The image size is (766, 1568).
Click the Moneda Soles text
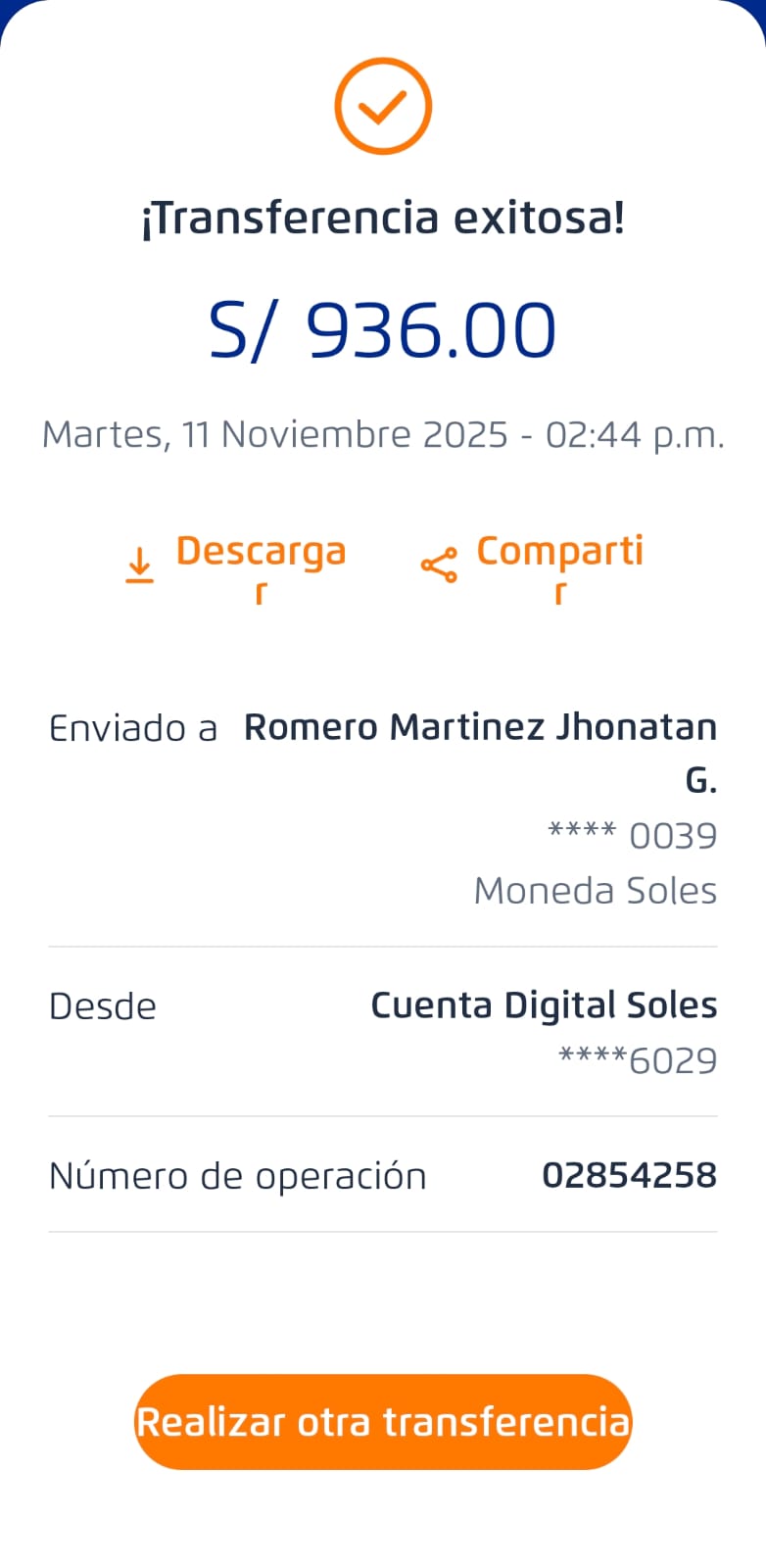point(595,891)
